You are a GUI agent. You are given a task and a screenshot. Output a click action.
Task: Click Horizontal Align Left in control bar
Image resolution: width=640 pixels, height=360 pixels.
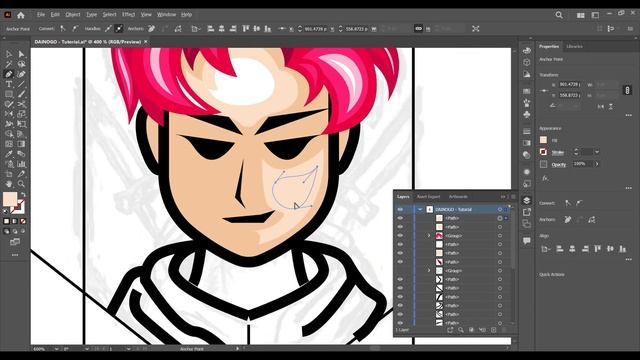[x=211, y=29]
